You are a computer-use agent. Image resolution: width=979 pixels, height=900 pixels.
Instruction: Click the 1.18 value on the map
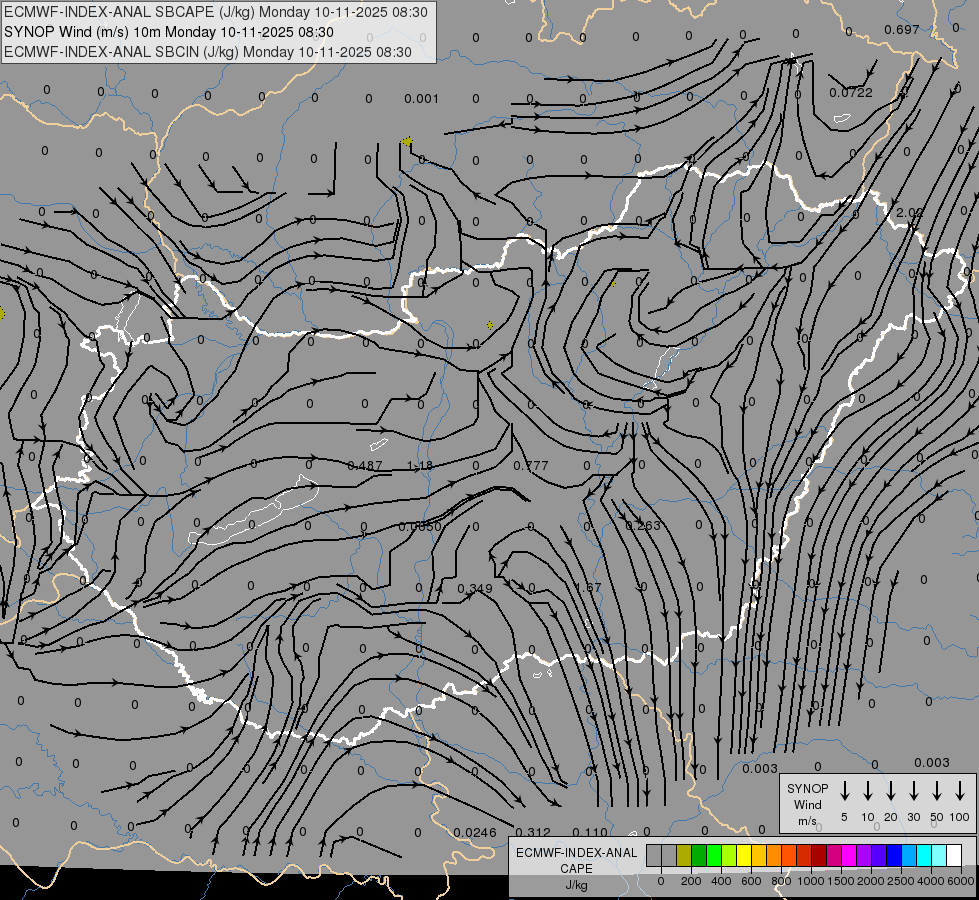coord(420,465)
